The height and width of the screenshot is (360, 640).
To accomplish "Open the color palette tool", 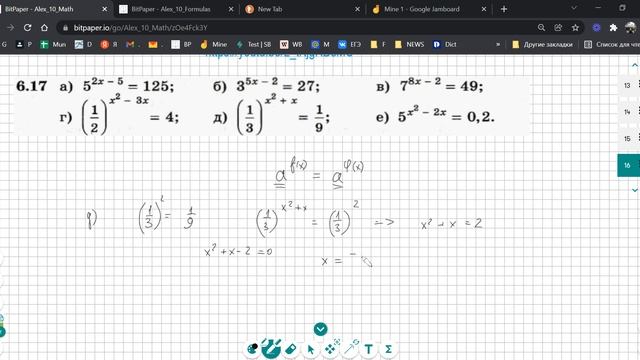I will [252, 349].
